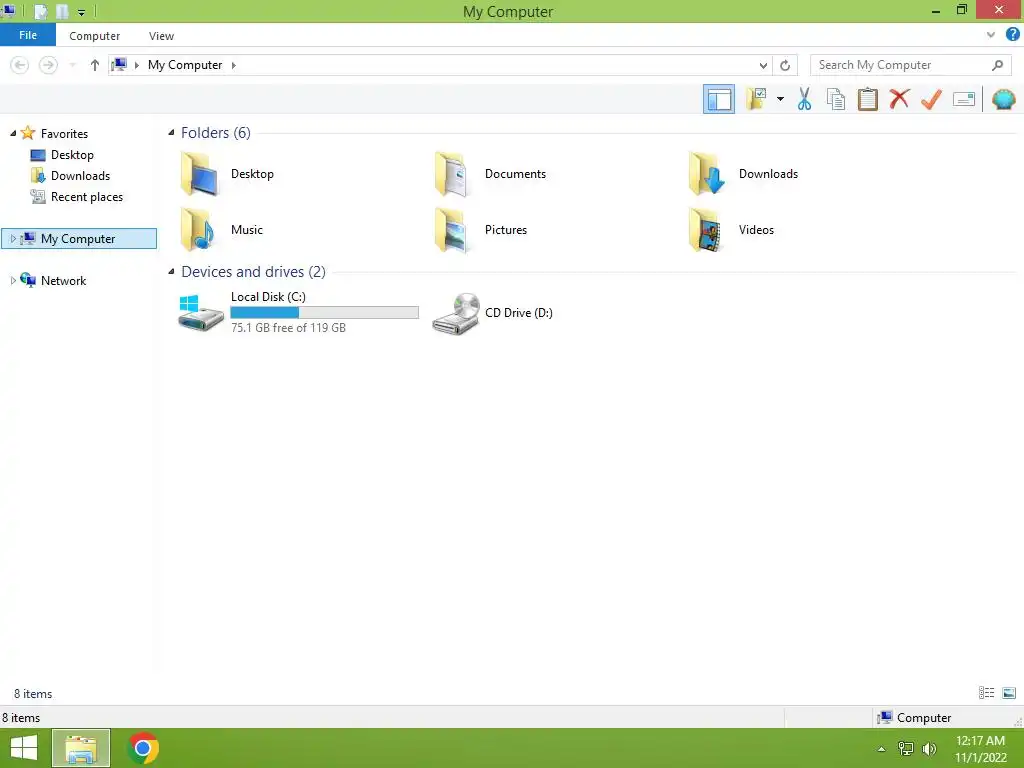The height and width of the screenshot is (768, 1024).
Task: Select the Videos folder icon
Action: [x=706, y=229]
